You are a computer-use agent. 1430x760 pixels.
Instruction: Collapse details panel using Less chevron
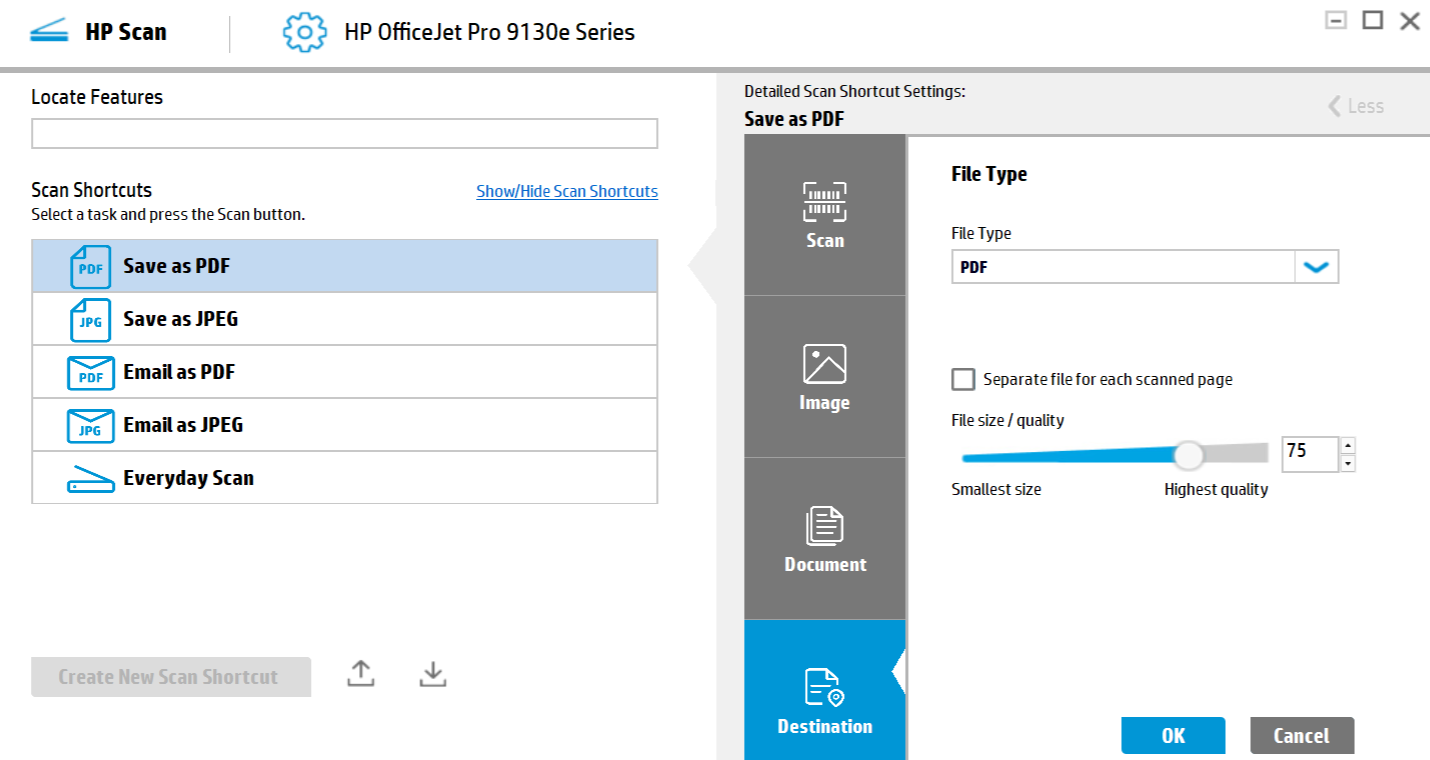(1355, 105)
